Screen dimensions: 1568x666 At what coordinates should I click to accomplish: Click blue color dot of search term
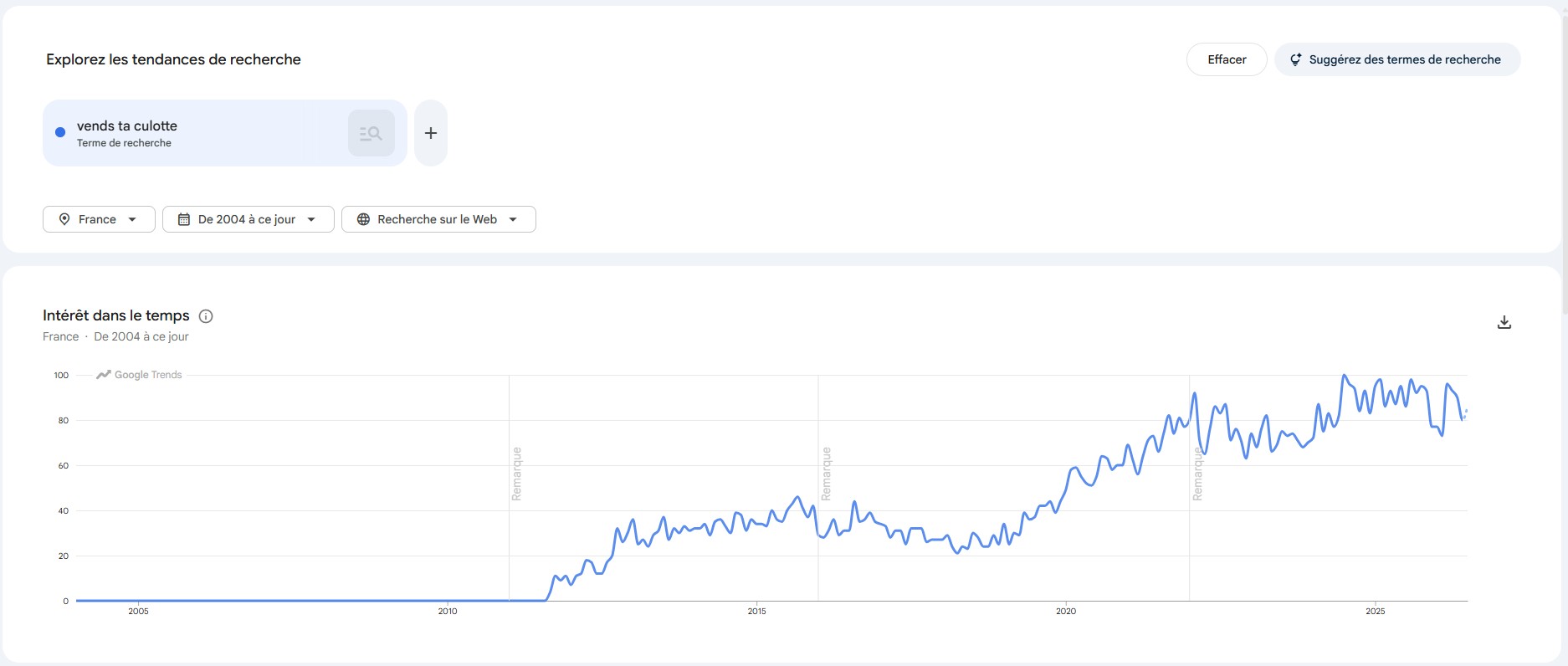pos(60,132)
